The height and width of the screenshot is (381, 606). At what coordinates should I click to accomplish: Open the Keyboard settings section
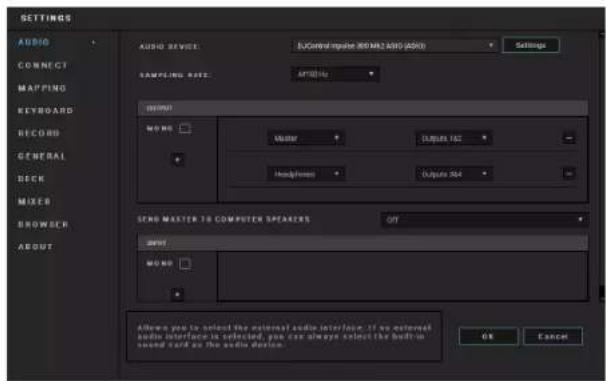(x=45, y=111)
